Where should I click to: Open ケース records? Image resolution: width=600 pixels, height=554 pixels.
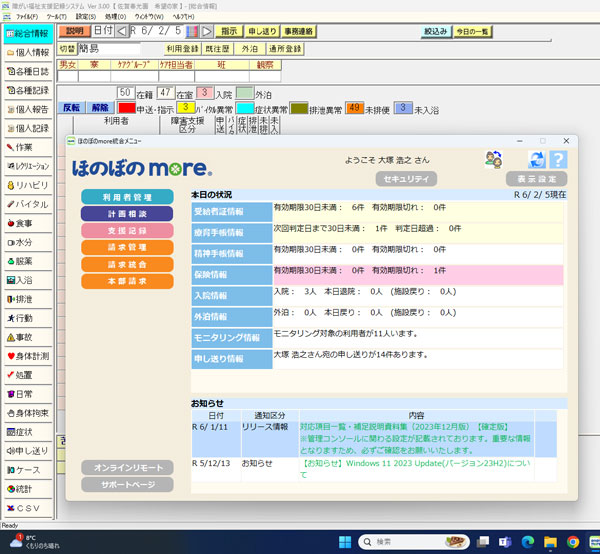[x=28, y=470]
